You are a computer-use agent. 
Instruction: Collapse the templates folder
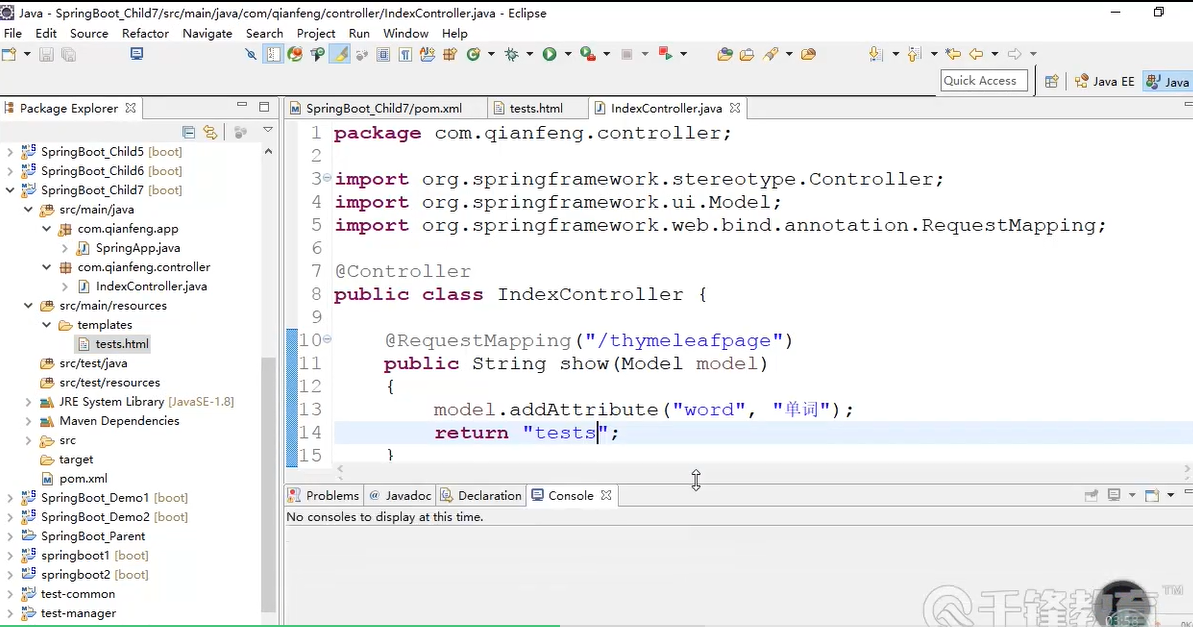(x=46, y=325)
